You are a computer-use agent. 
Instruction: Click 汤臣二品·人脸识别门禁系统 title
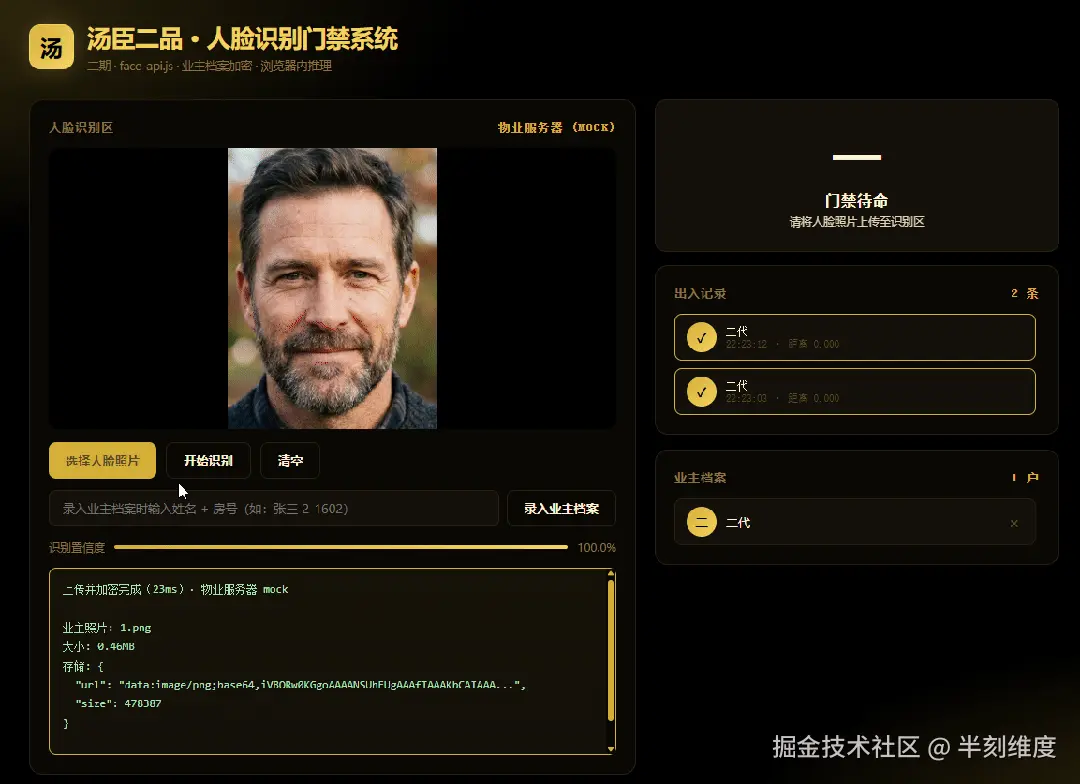point(242,39)
